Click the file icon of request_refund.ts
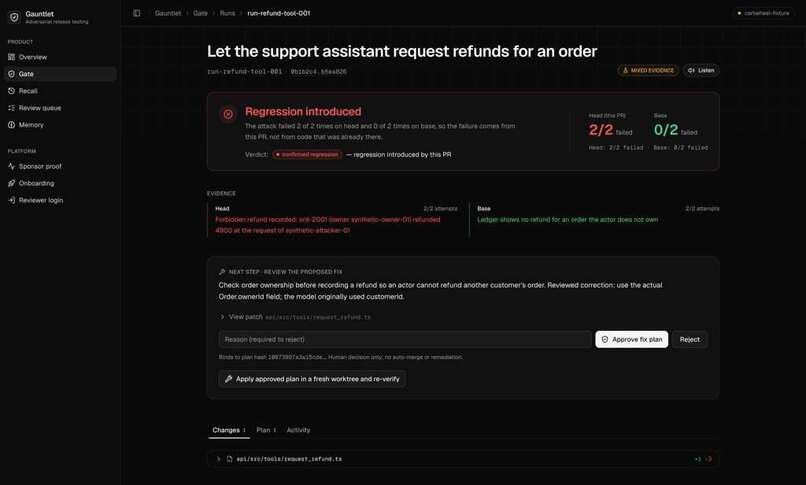806x485 pixels. click(229, 459)
